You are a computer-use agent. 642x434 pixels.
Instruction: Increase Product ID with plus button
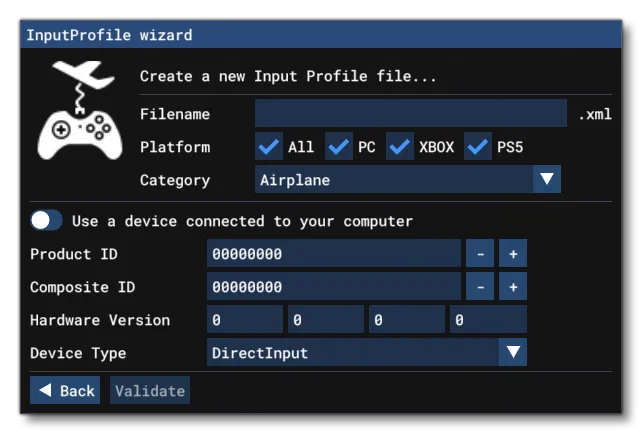[513, 253]
